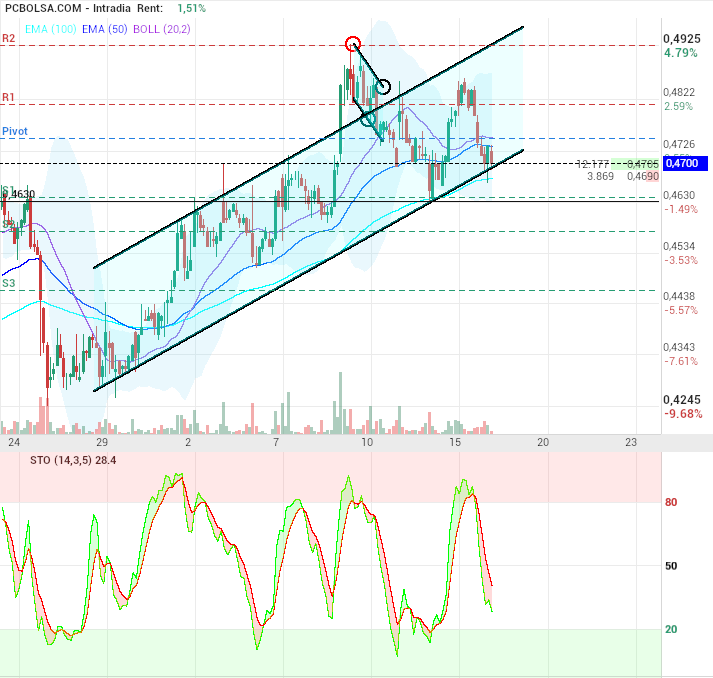
Task: Click the R2 resistance level label
Action: tap(8, 38)
